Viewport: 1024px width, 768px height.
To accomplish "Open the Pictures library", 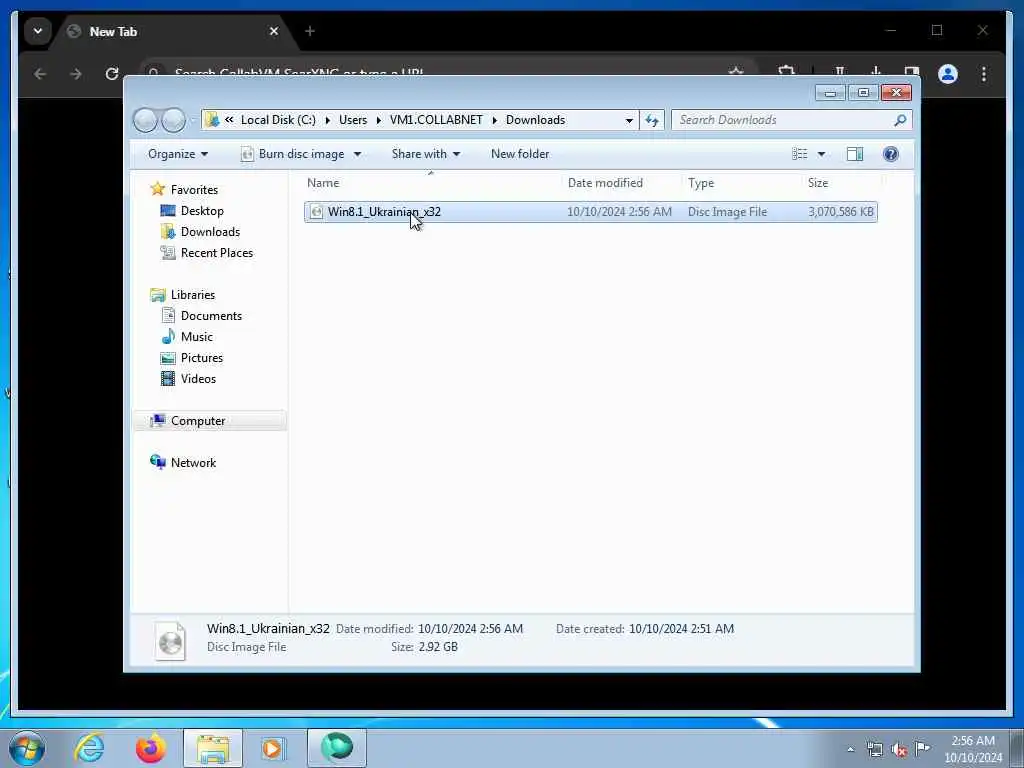I will 202,358.
